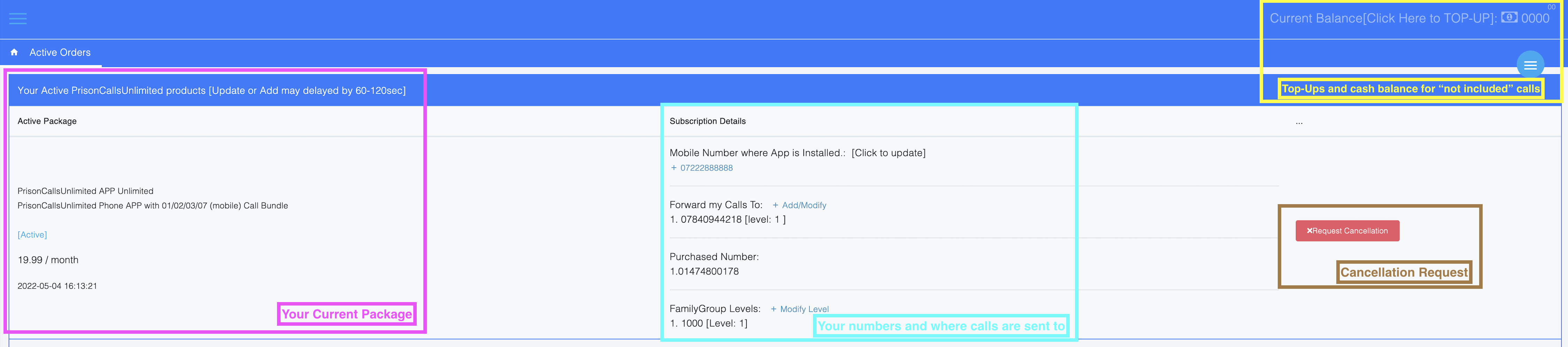The height and width of the screenshot is (347, 1568).
Task: Click the home icon in breadcrumb
Action: 14,52
